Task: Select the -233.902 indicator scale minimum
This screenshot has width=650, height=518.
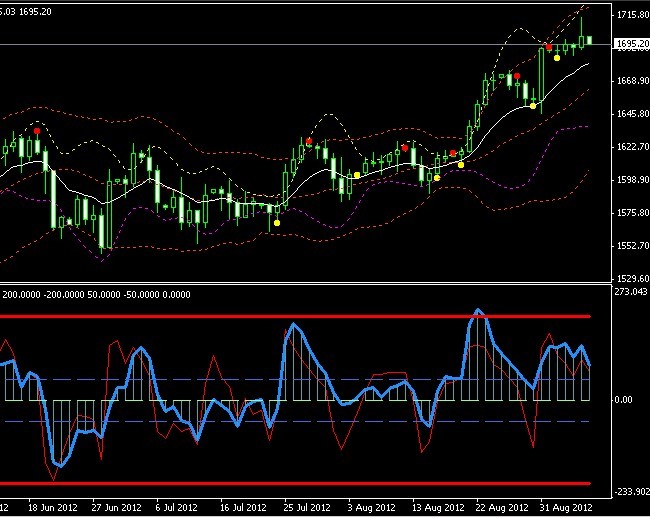Action: 632,491
